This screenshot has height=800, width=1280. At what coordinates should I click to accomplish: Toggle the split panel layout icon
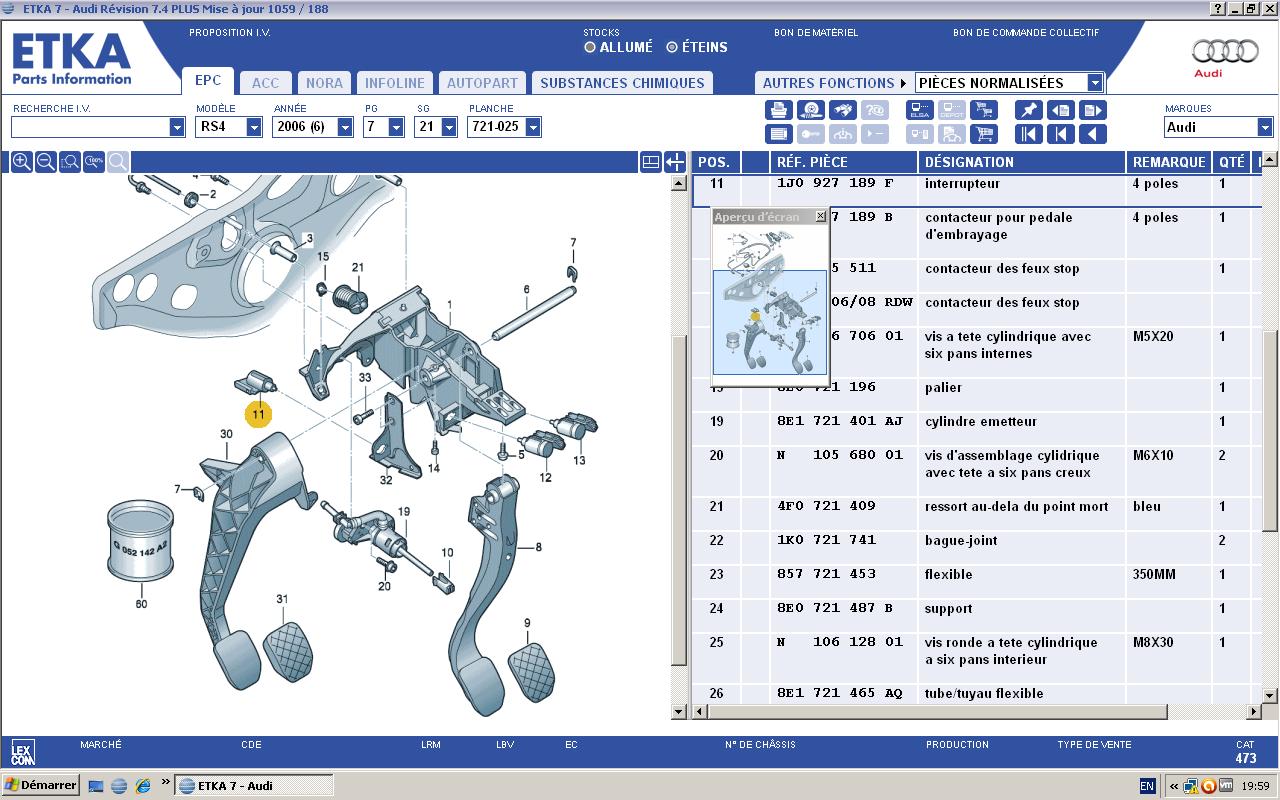coord(650,162)
